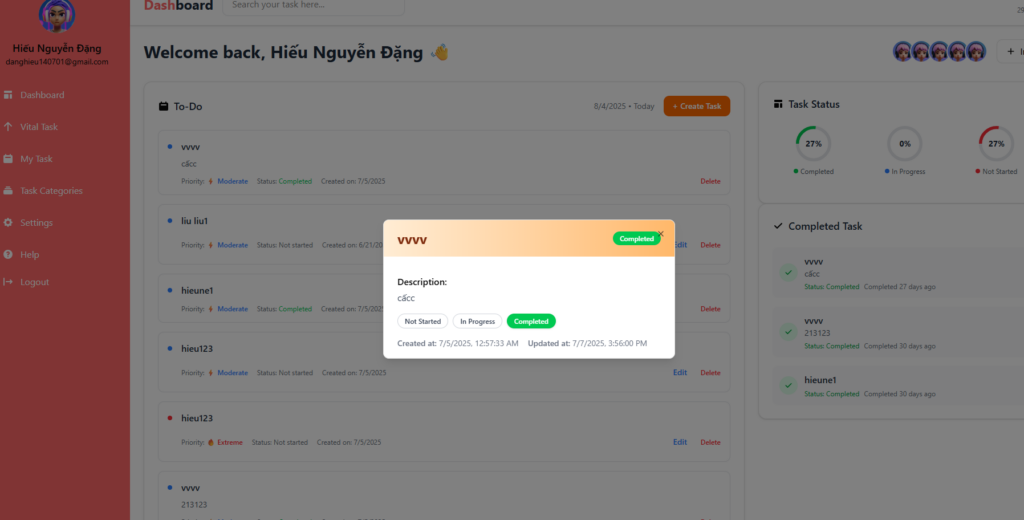Open Dashboard from the sidebar

pos(42,95)
